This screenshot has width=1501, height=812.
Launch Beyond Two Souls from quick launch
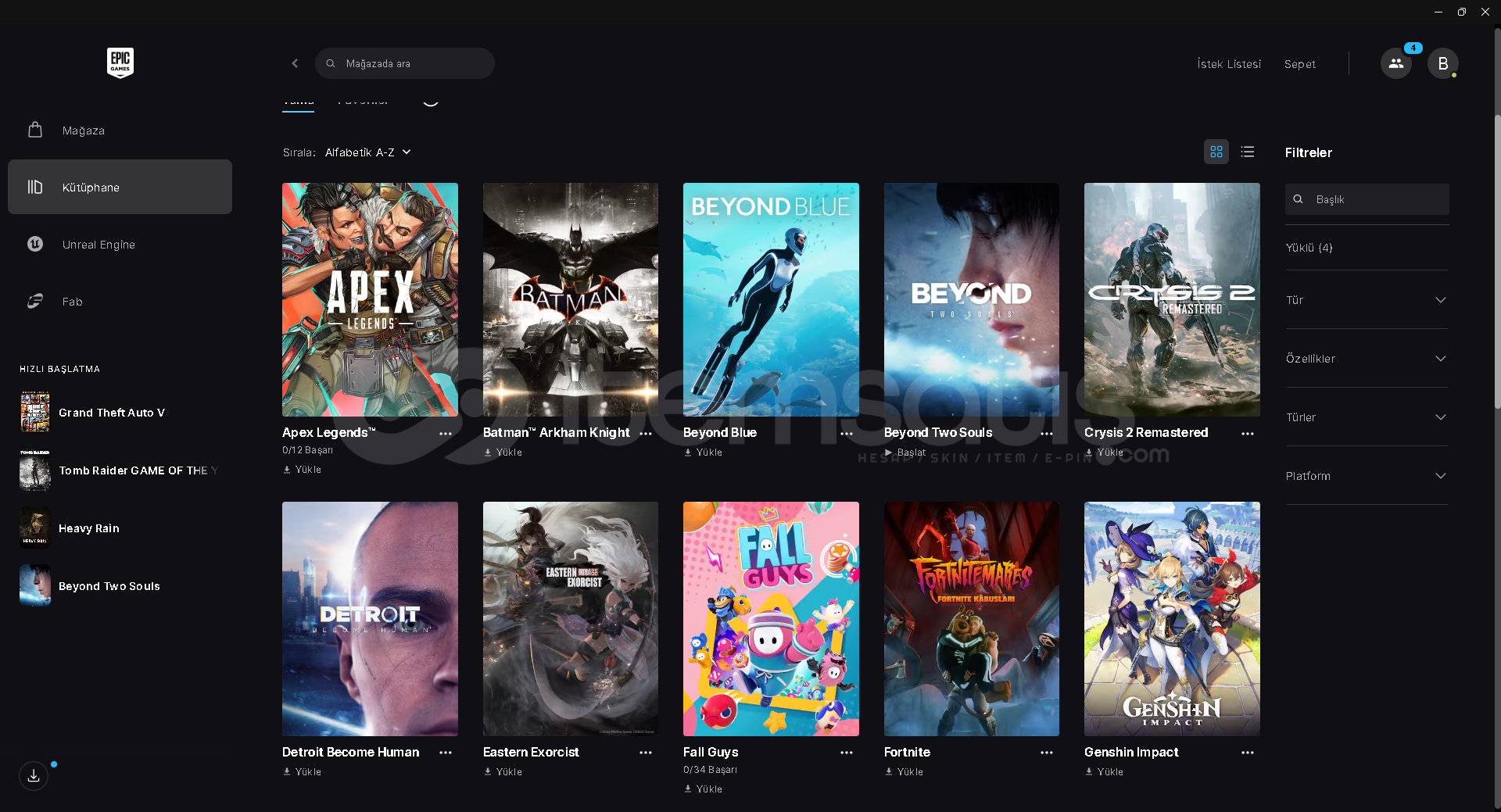tap(120, 586)
